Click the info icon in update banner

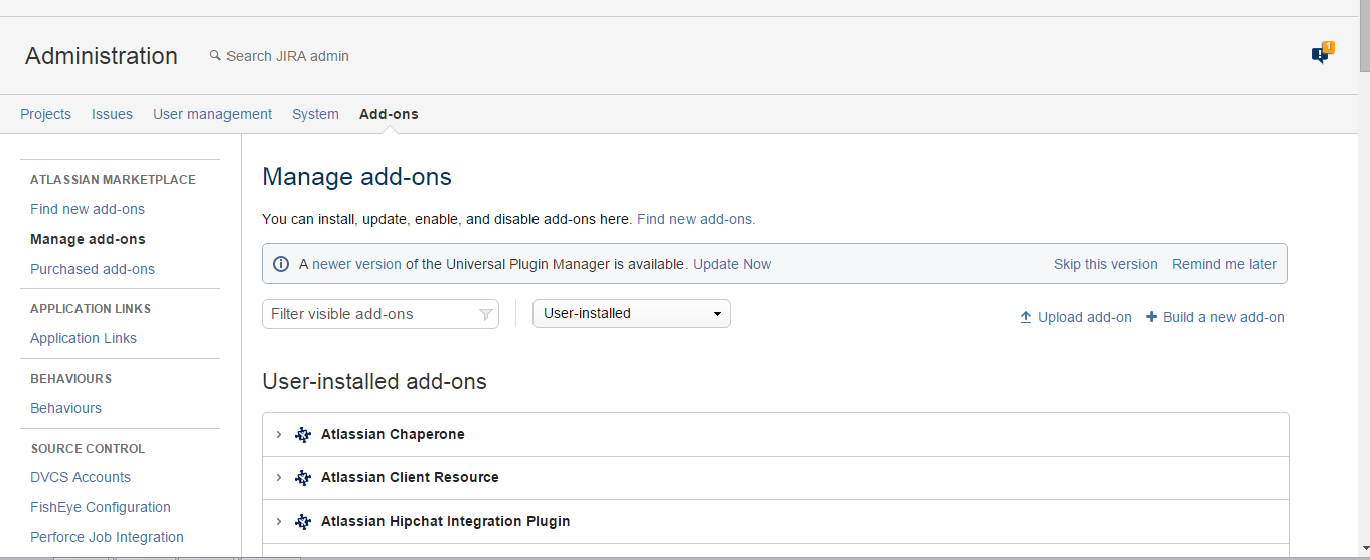(282, 264)
